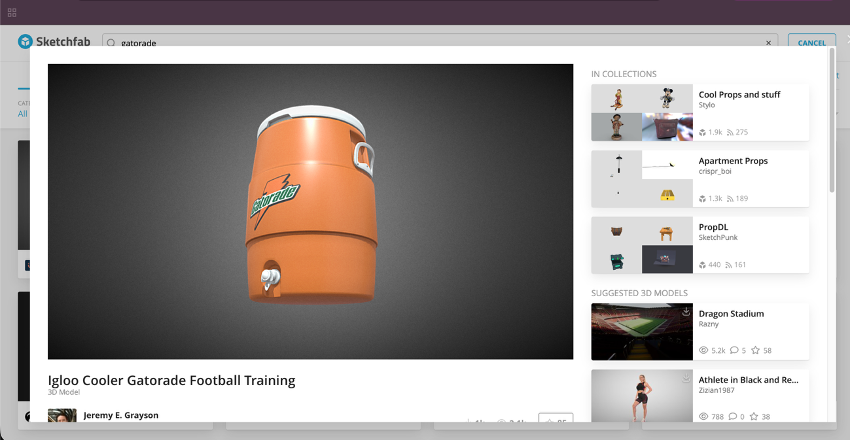
Task: Click the PropDL thumbnail grid
Action: click(642, 245)
